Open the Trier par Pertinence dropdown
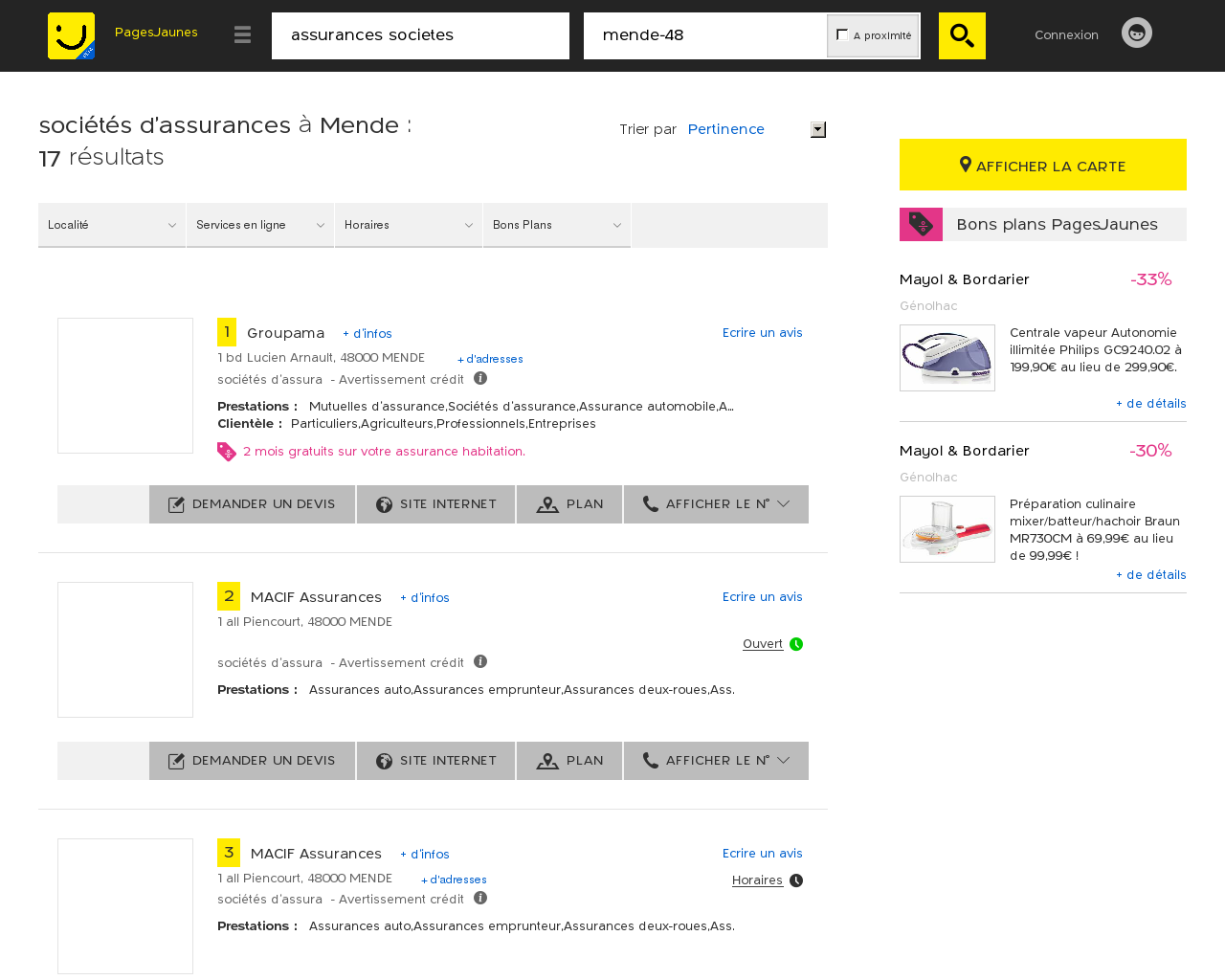Viewport: 1225px width, 980px height. (x=756, y=129)
